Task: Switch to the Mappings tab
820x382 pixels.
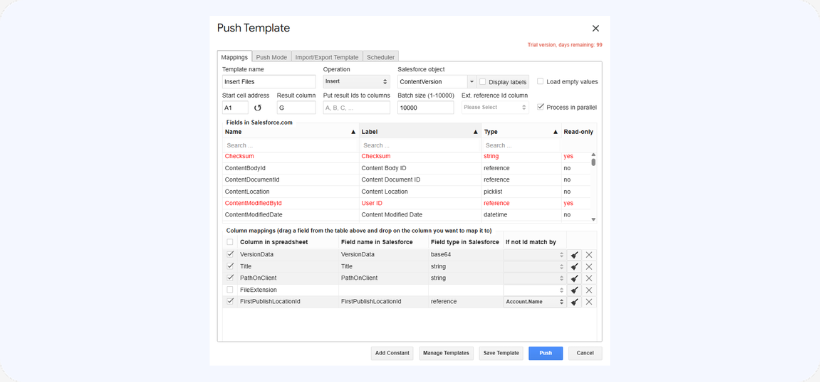Action: coord(234,57)
